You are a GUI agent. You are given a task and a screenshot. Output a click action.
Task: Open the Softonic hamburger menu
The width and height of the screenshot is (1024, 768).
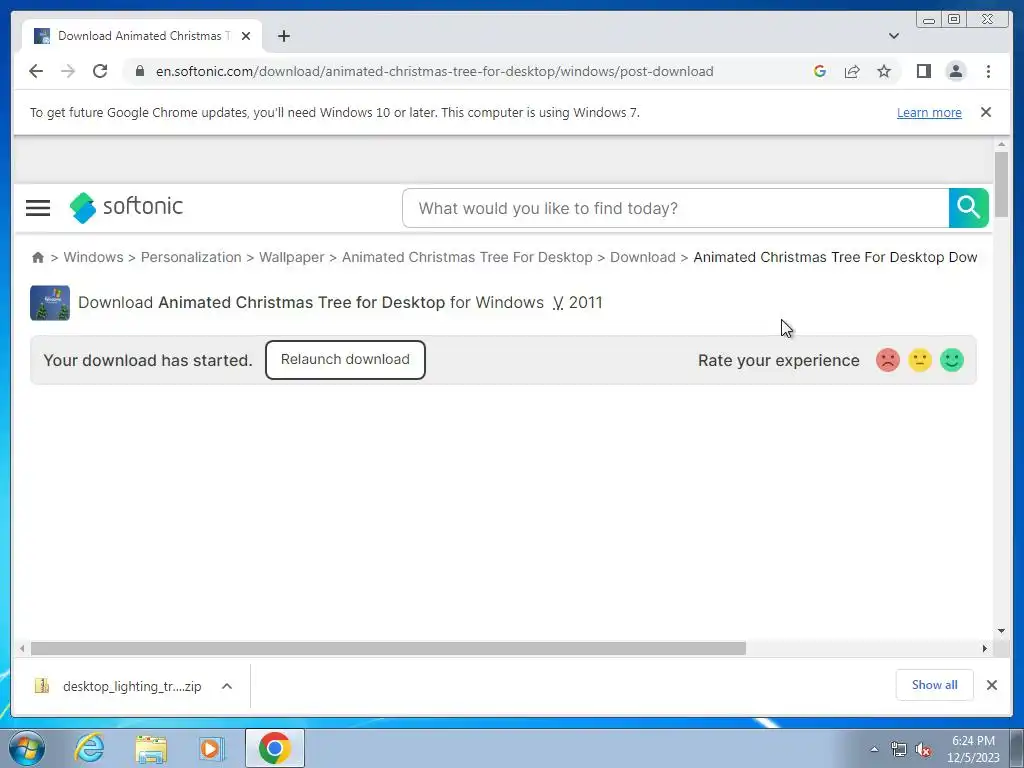pos(38,208)
